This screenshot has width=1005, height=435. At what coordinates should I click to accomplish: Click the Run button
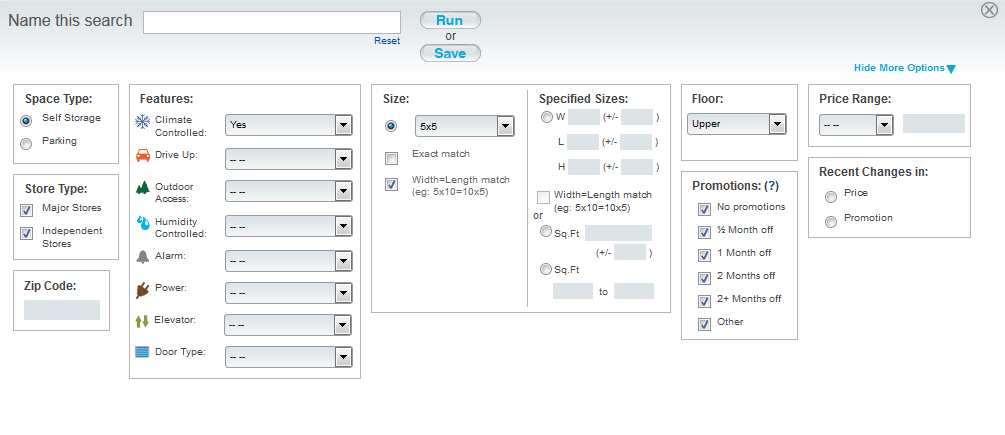coord(450,21)
